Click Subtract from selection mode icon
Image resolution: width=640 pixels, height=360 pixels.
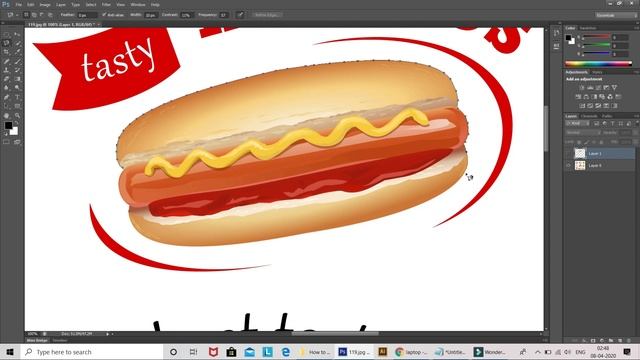pyautogui.click(x=42, y=15)
